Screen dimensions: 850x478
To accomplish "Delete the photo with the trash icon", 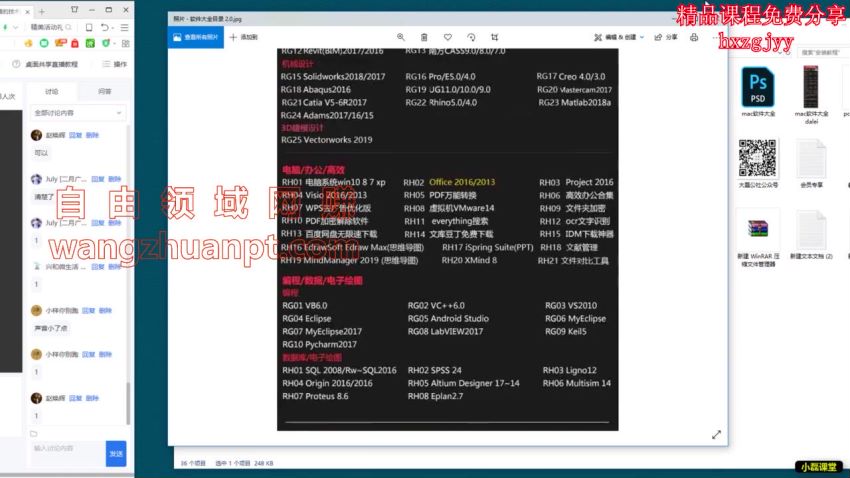I will tap(424, 37).
